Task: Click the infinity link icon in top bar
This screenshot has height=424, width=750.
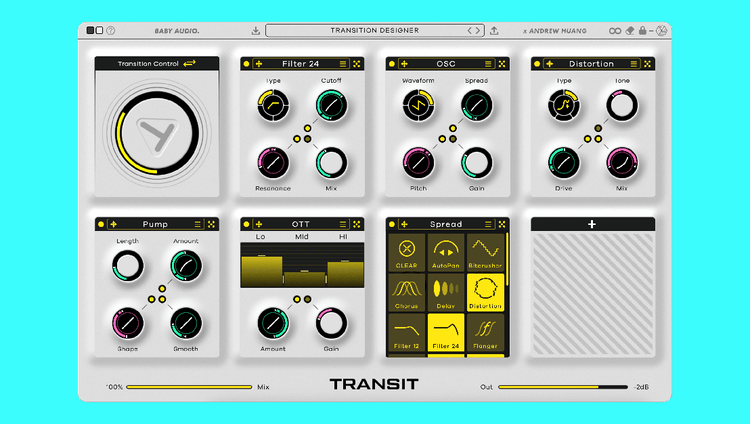Action: point(615,31)
